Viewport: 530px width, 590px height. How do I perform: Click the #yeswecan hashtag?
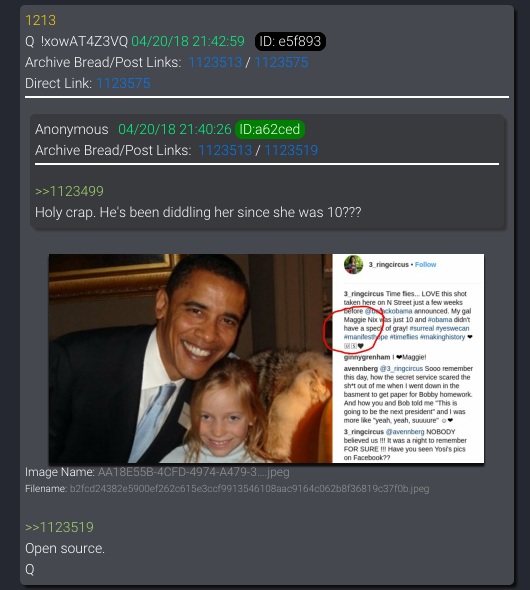pyautogui.click(x=452, y=328)
